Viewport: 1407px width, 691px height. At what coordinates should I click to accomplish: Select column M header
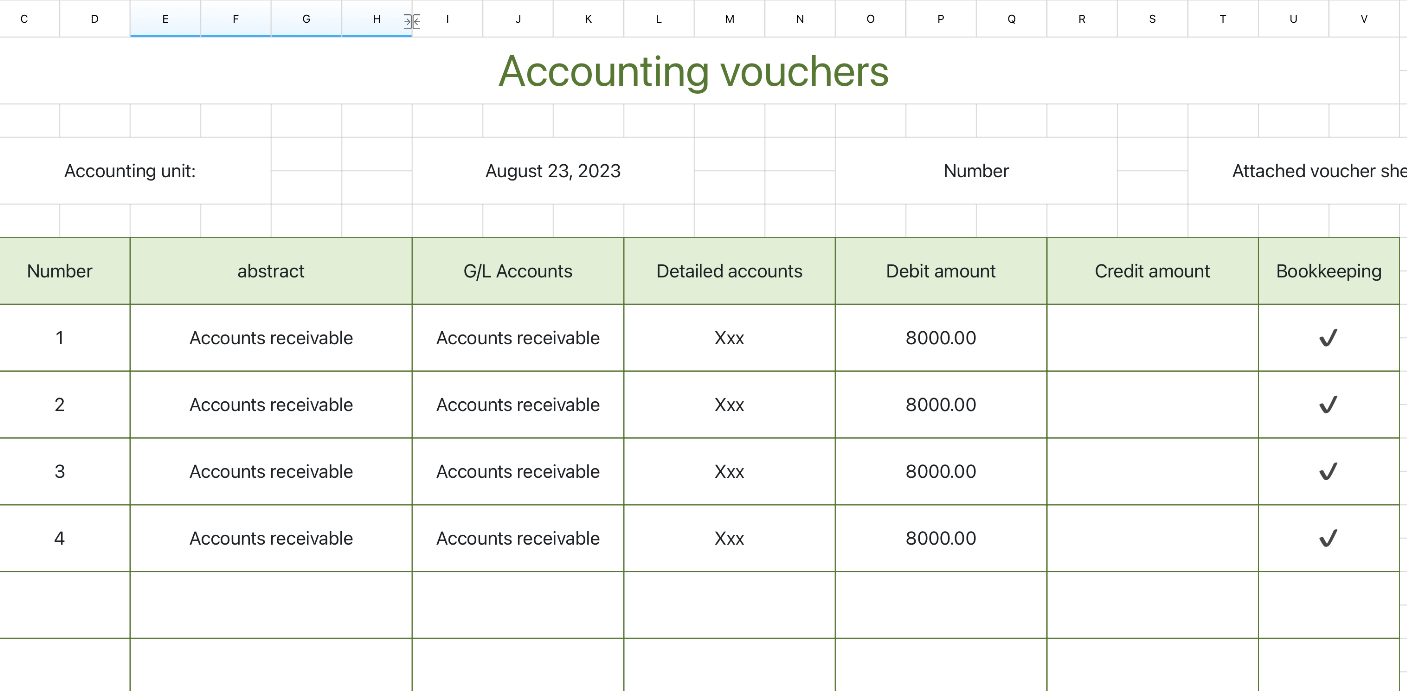(x=729, y=19)
